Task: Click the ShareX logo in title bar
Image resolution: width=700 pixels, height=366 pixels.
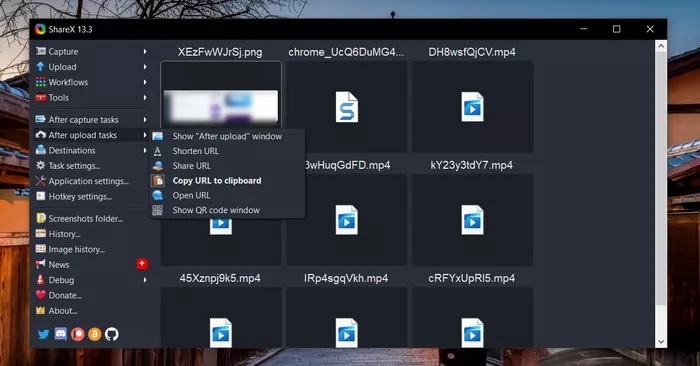Action: (40, 29)
